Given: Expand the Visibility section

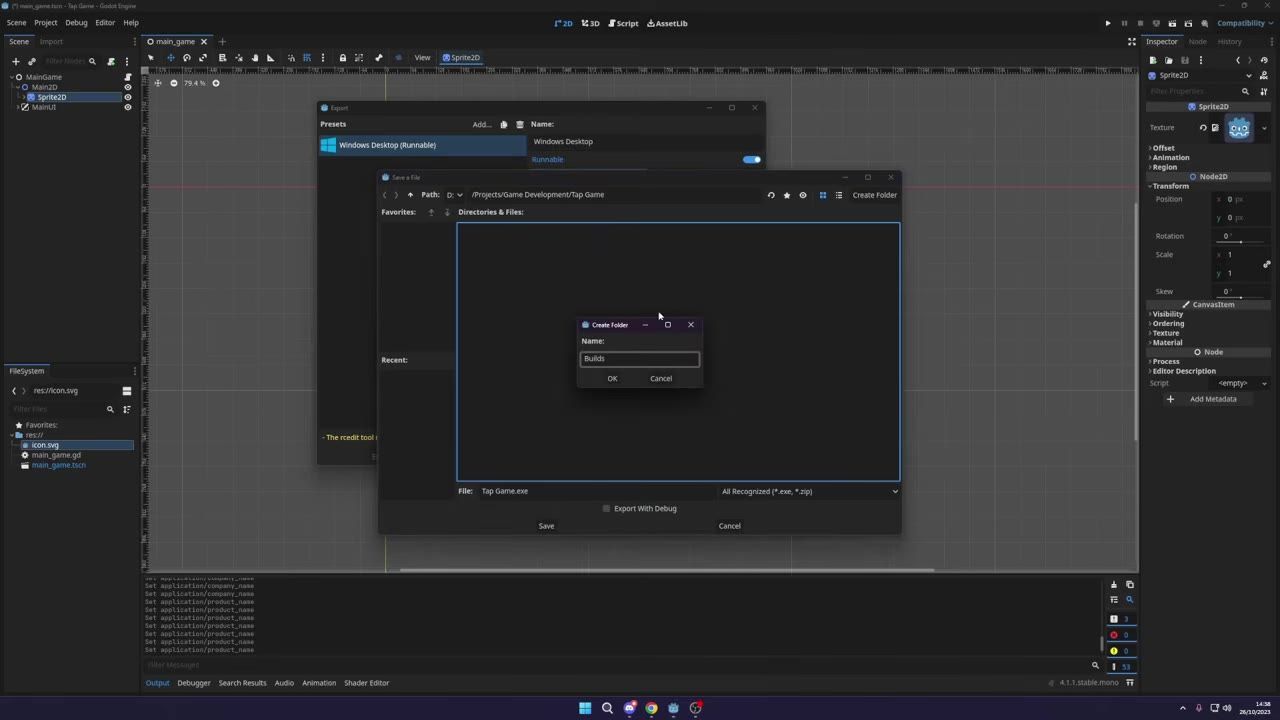Looking at the screenshot, I should pyautogui.click(x=1167, y=314).
